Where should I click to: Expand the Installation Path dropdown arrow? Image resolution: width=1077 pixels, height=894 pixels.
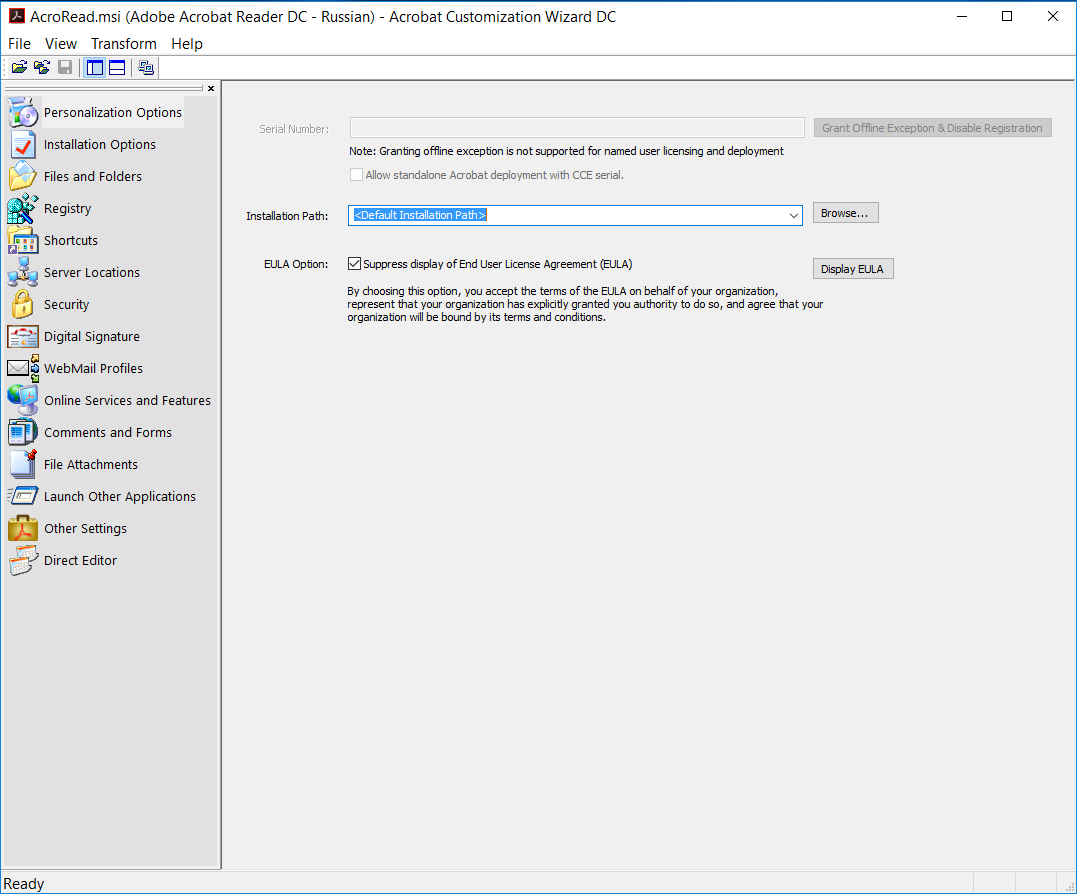793,216
